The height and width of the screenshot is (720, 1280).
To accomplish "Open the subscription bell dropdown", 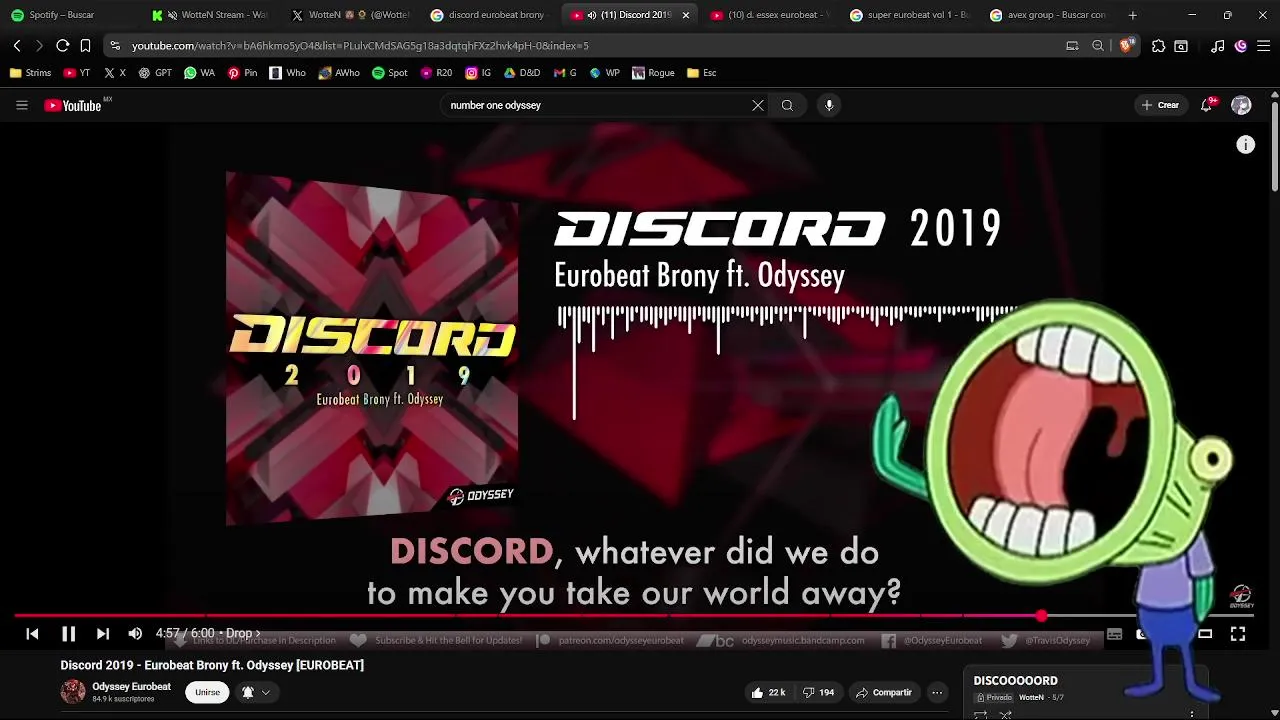I will tap(255, 692).
